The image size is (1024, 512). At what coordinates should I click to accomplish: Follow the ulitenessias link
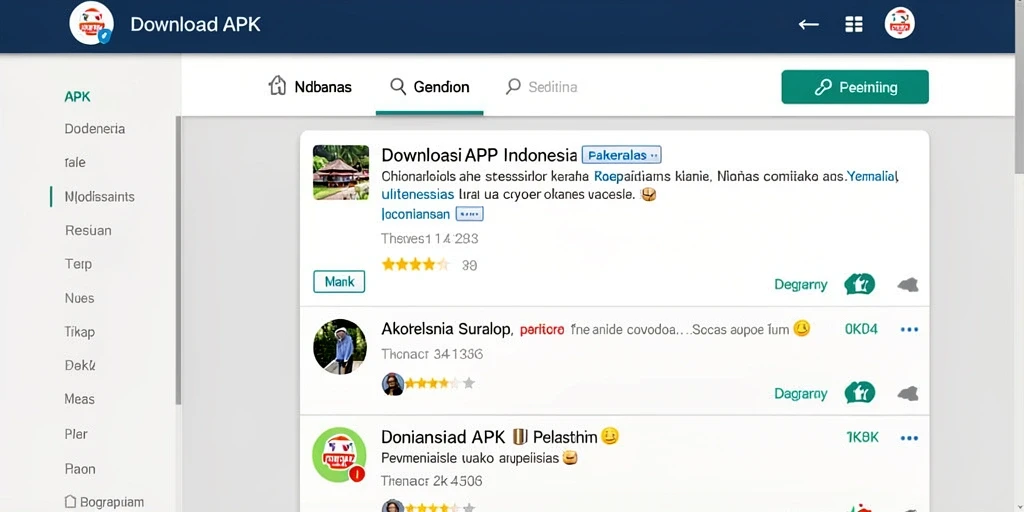coord(417,195)
